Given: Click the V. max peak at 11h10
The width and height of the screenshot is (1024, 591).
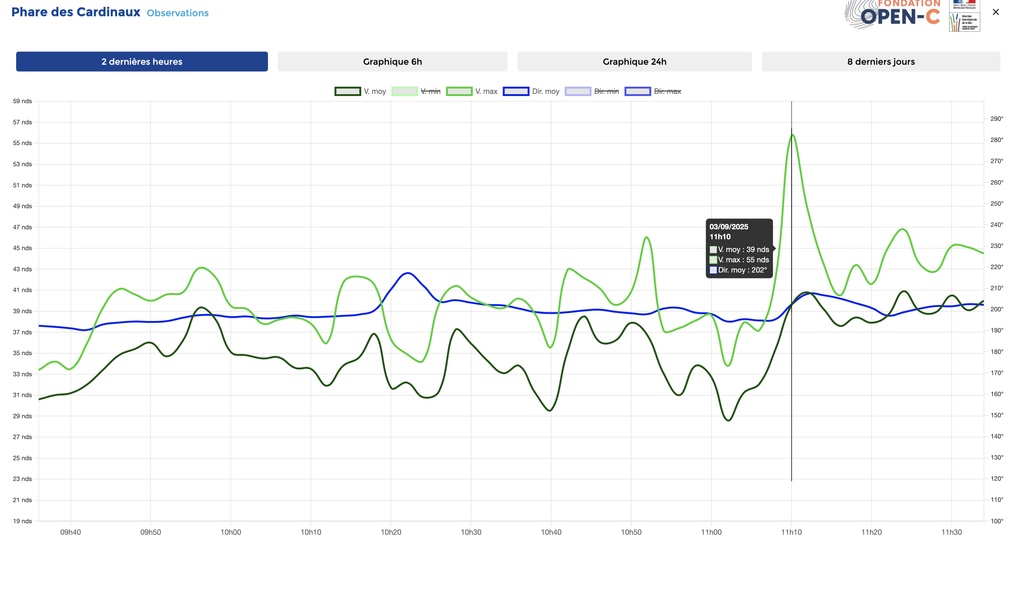Looking at the screenshot, I should (792, 135).
